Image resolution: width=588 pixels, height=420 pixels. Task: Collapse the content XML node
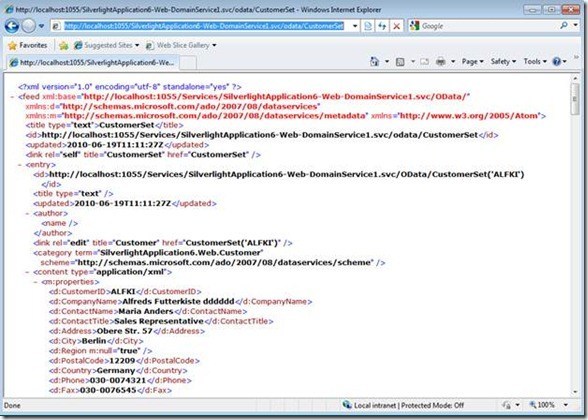tap(27, 272)
